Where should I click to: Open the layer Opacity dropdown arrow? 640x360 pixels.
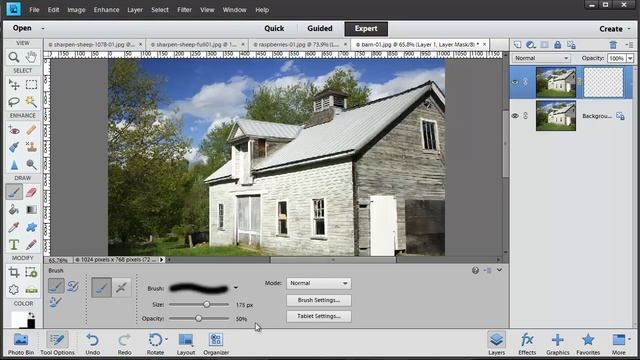(x=630, y=58)
